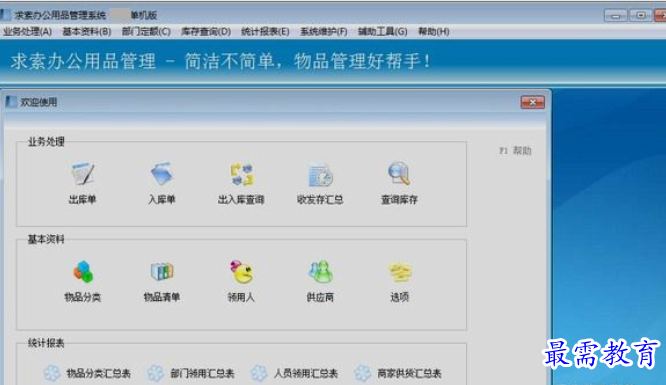Click the 物品分类汇总表 report icon
666x385 pixels.
pyautogui.click(x=53, y=373)
